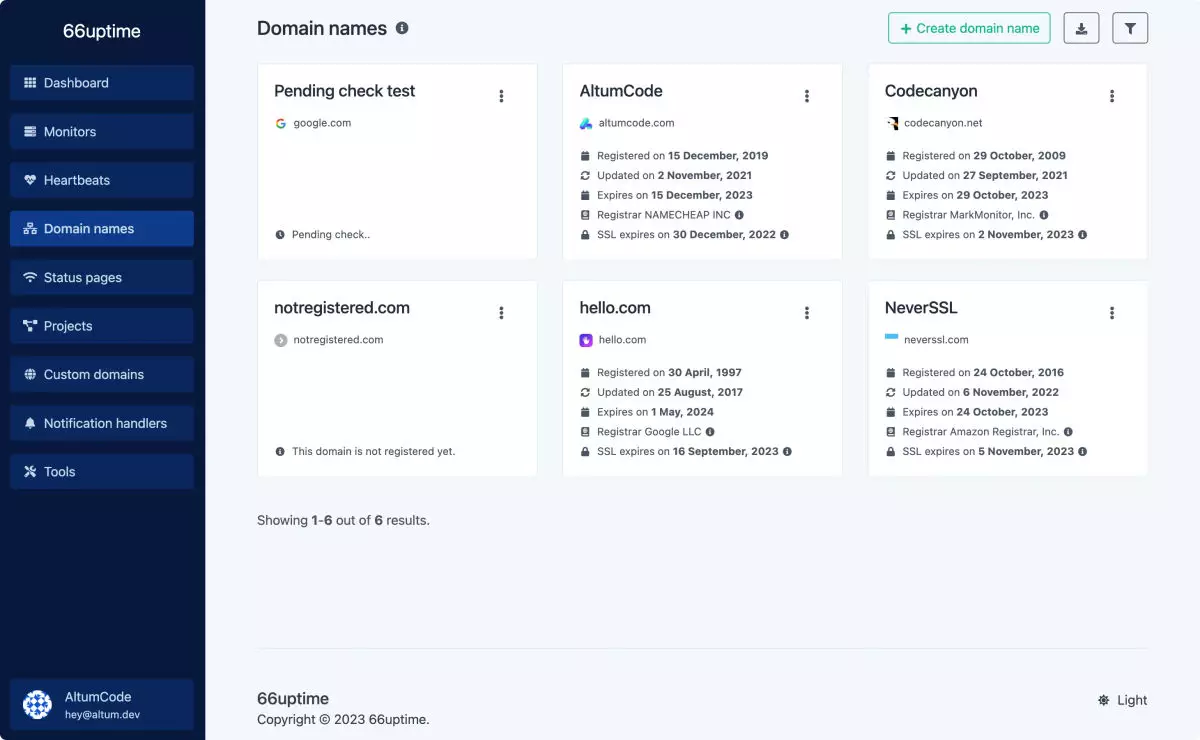The height and width of the screenshot is (740, 1200).
Task: Open Notification handlers page
Action: (x=102, y=423)
